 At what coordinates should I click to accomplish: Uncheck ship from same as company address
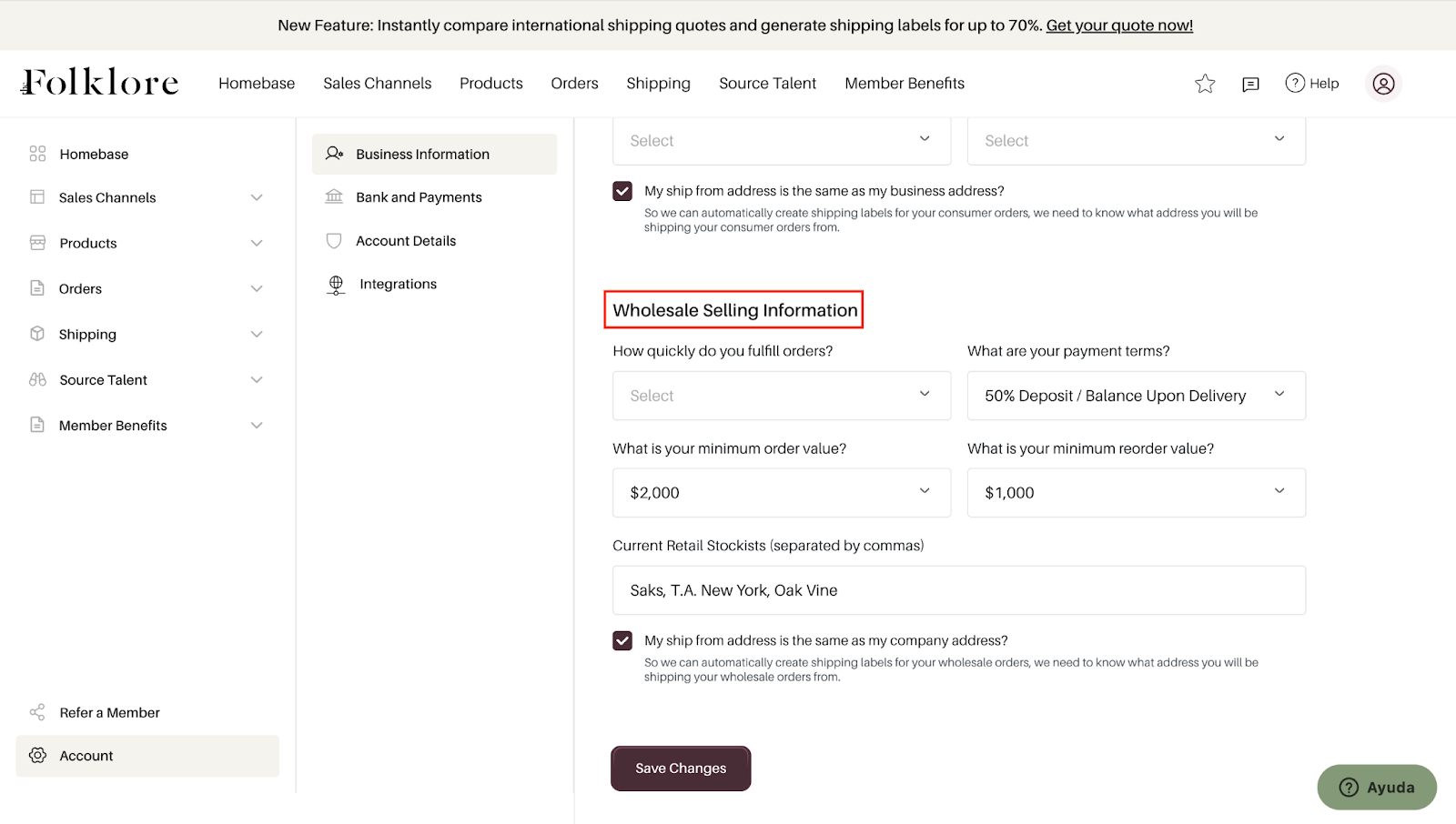[622, 641]
